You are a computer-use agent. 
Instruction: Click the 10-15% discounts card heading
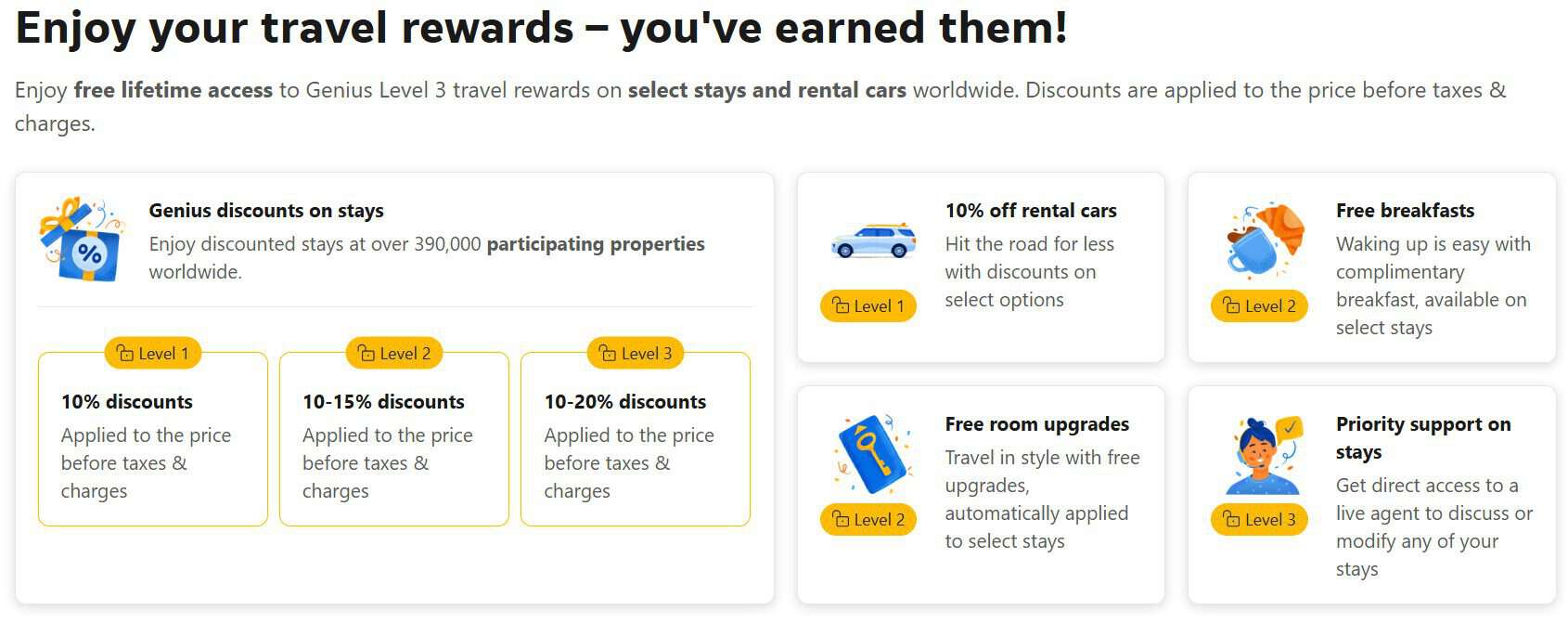click(x=383, y=402)
